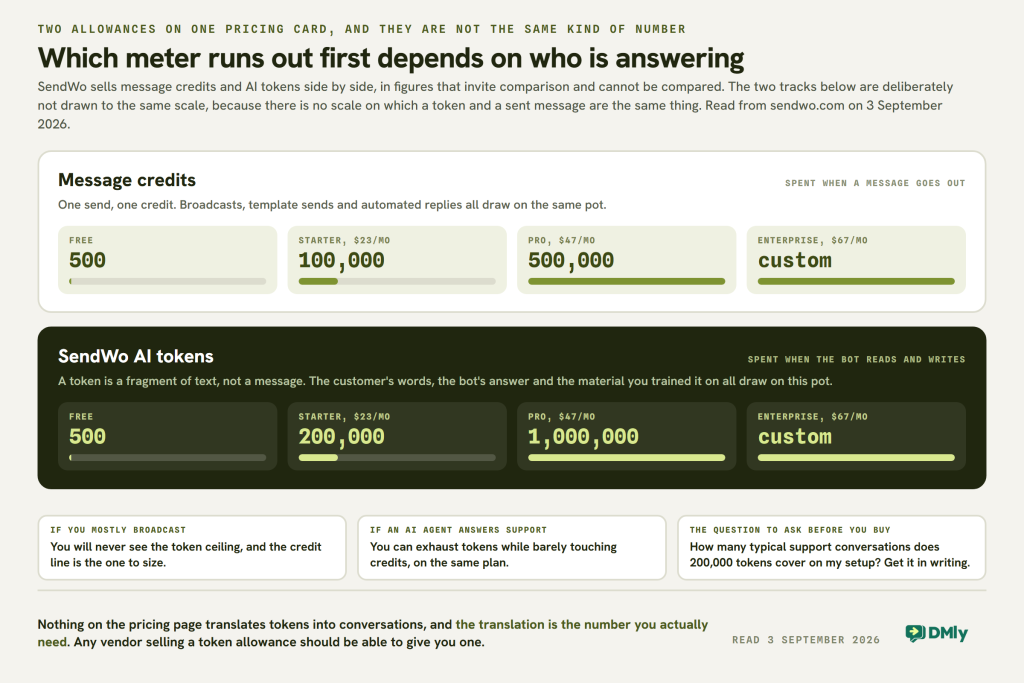Click the Message credits Enterprise progress bar
Screen dimensions: 1024x683
pyautogui.click(x=856, y=281)
